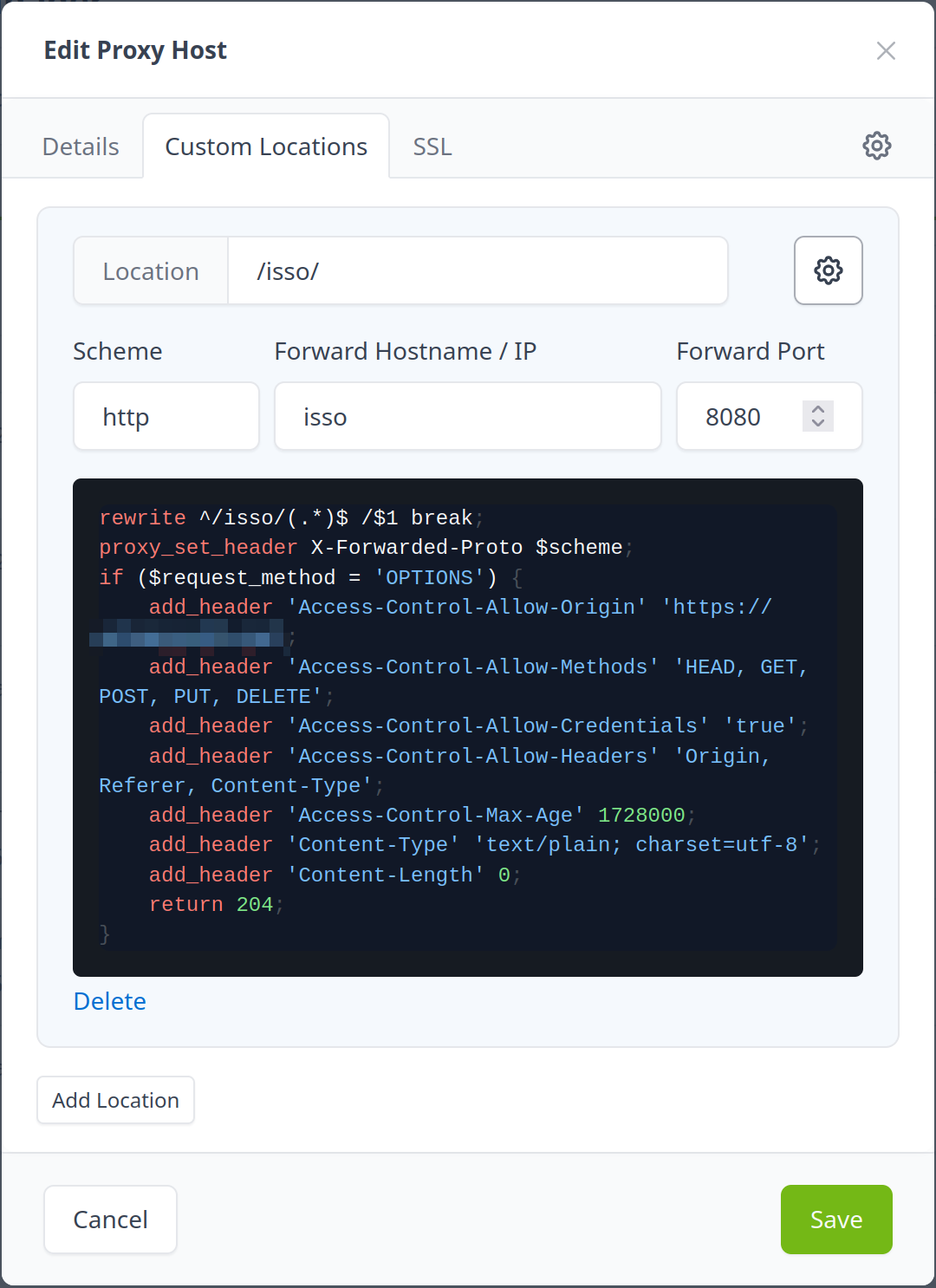936x1288 pixels.
Task: Cancel editing the proxy host
Action: 110,1220
